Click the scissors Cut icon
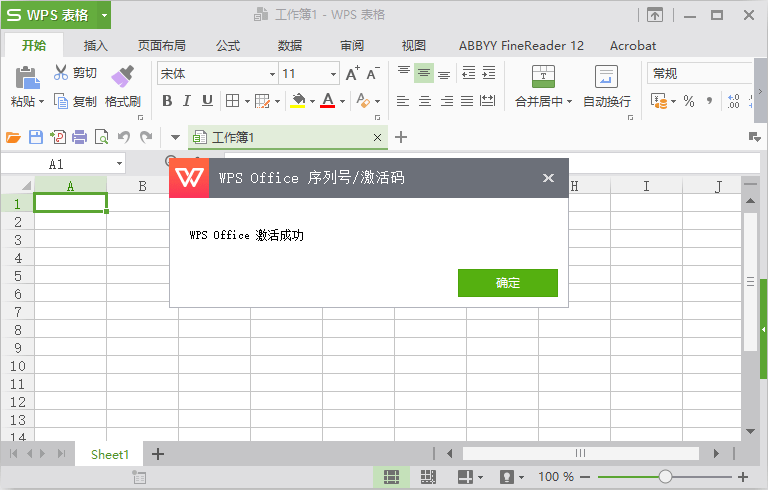This screenshot has width=768, height=490. pos(61,73)
